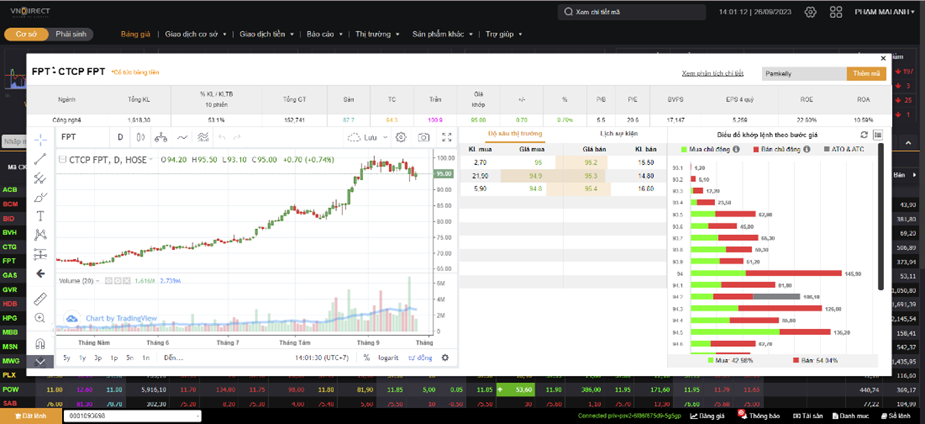Activate the magnet snap tool

40,344
